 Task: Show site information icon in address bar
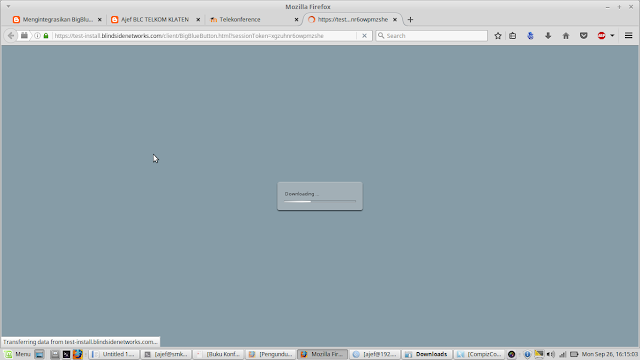37,36
